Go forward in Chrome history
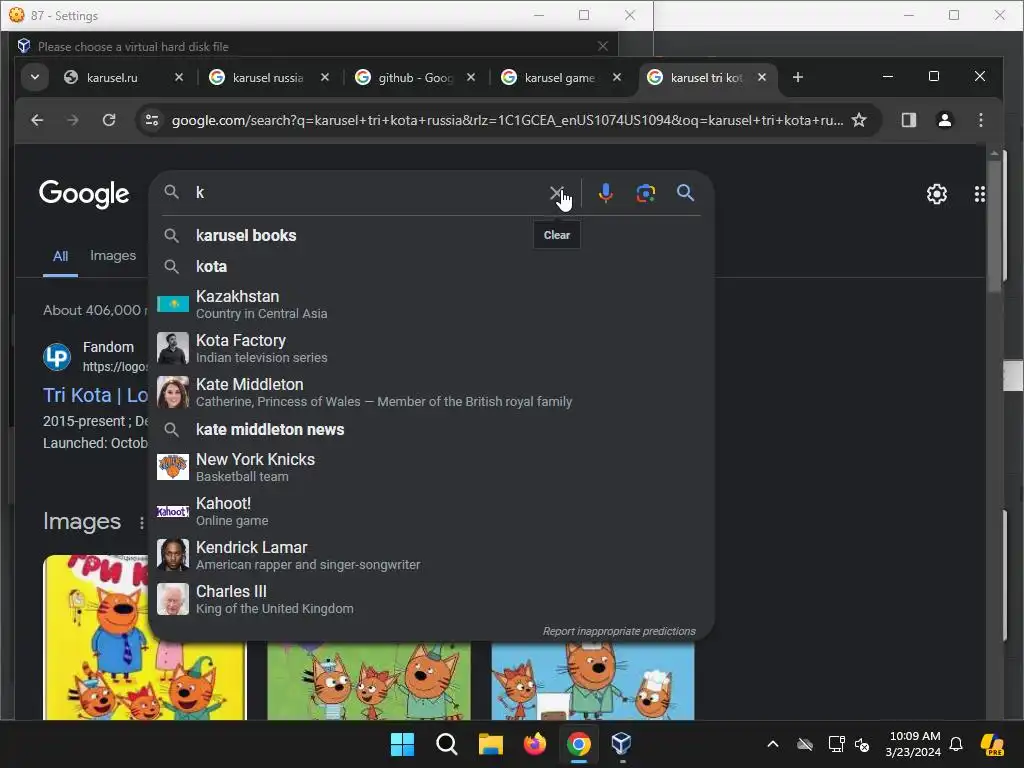The width and height of the screenshot is (1024, 768). (x=72, y=120)
